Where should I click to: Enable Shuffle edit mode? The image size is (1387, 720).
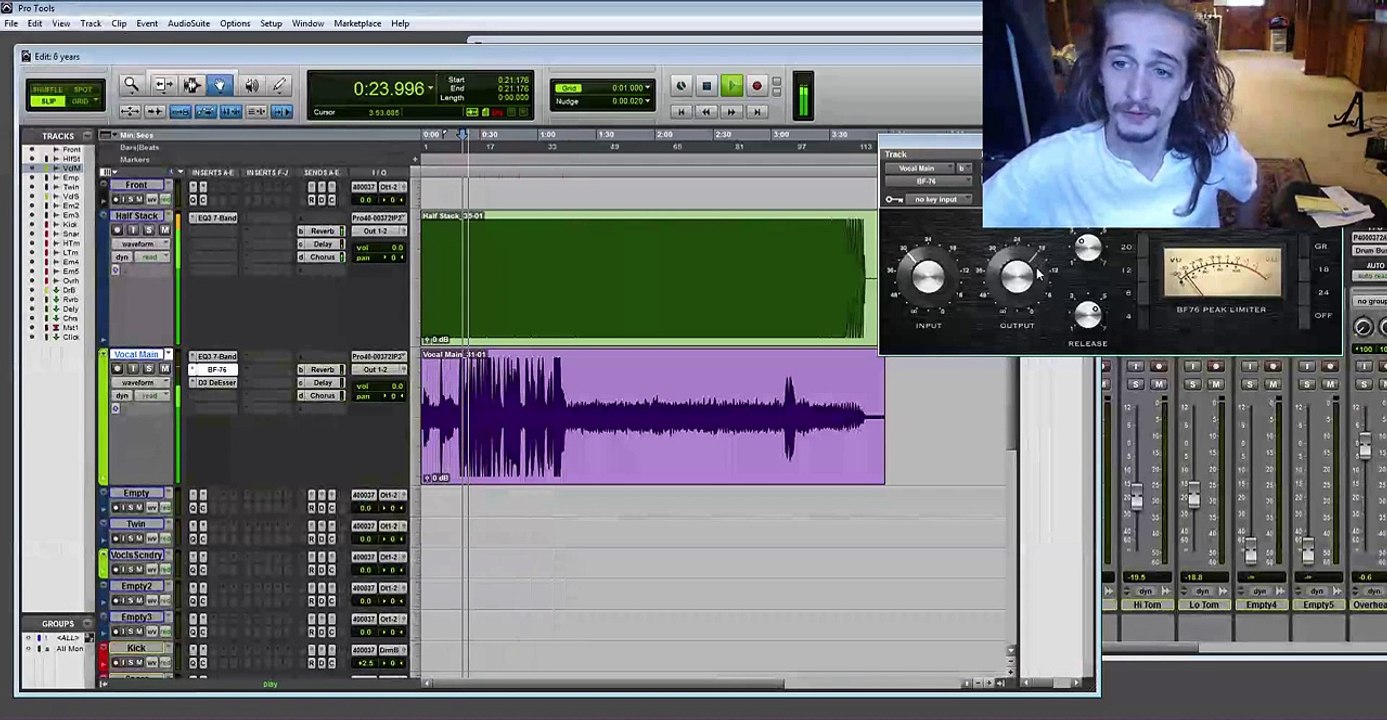tap(47, 90)
